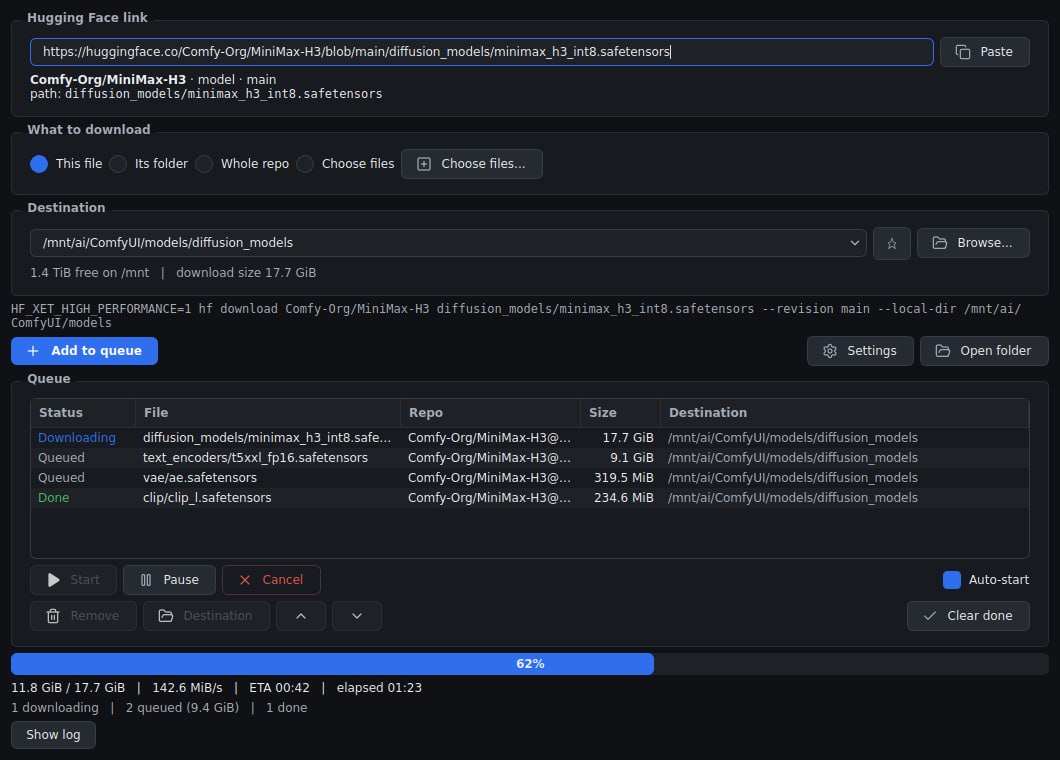Click the Hugging Face link input field

pyautogui.click(x=481, y=52)
